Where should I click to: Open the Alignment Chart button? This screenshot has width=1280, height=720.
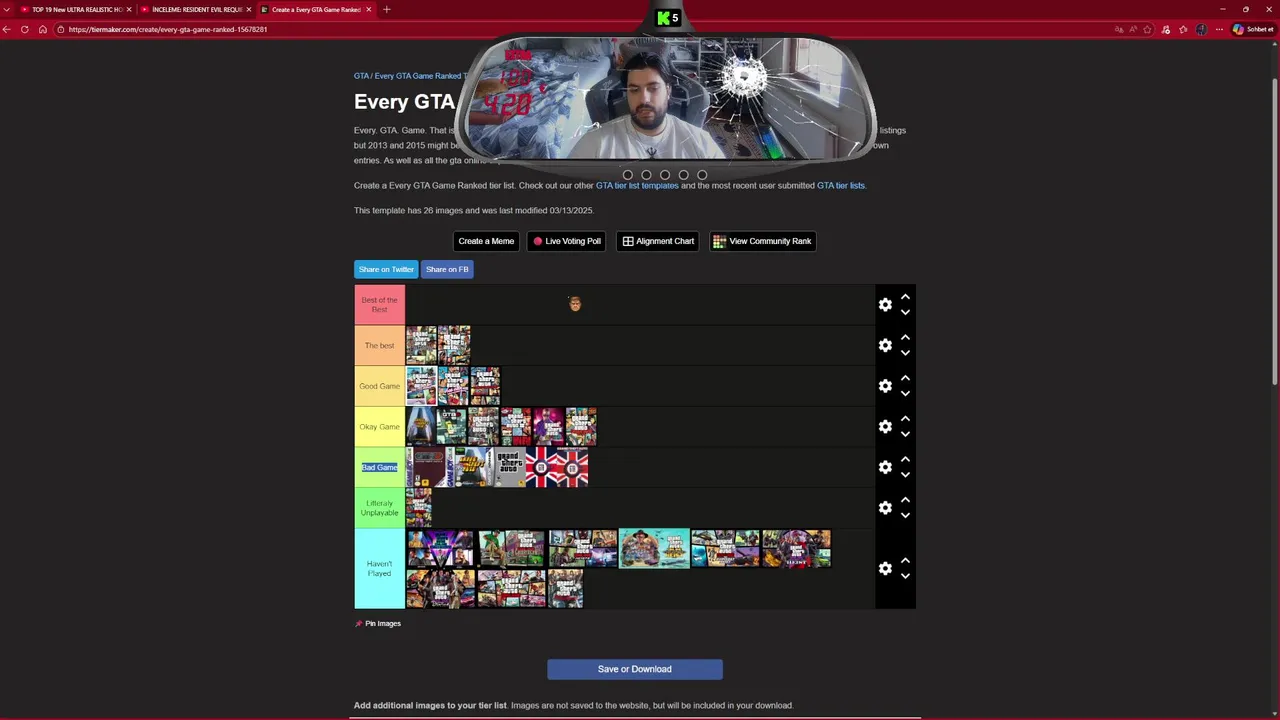(658, 241)
